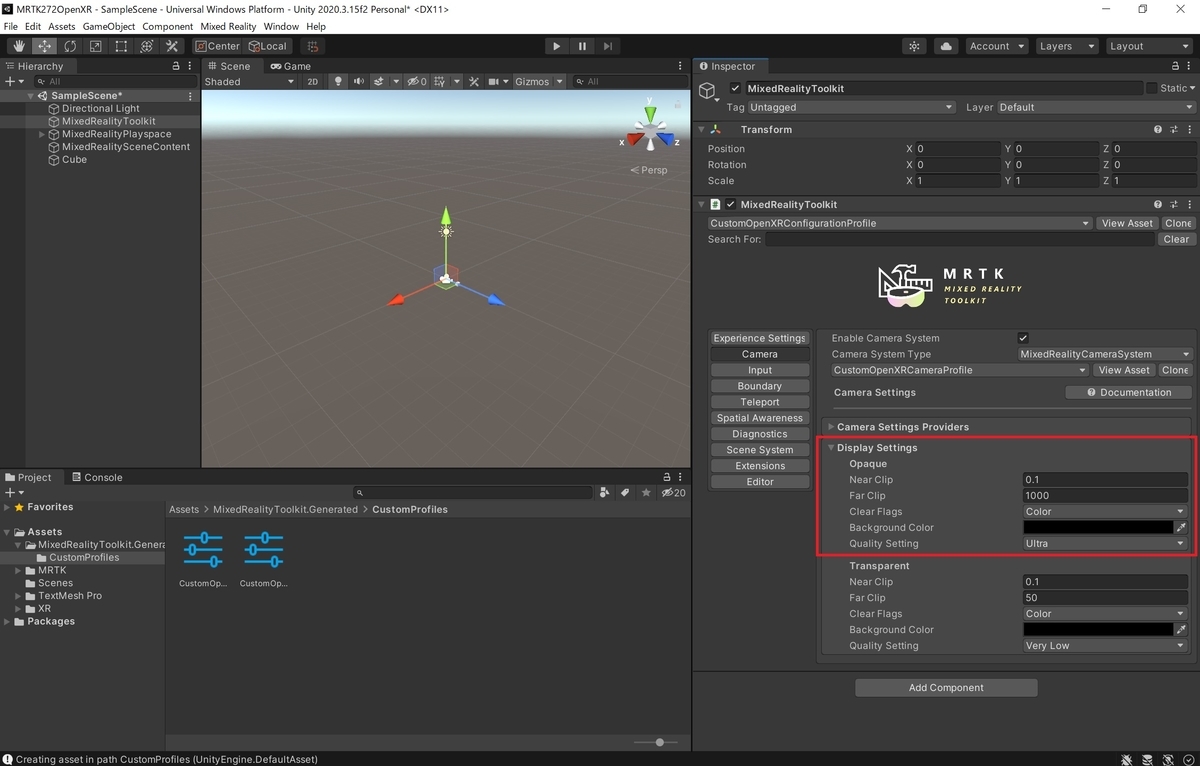
Task: Open the Tag Untagged dropdown
Action: tap(851, 108)
